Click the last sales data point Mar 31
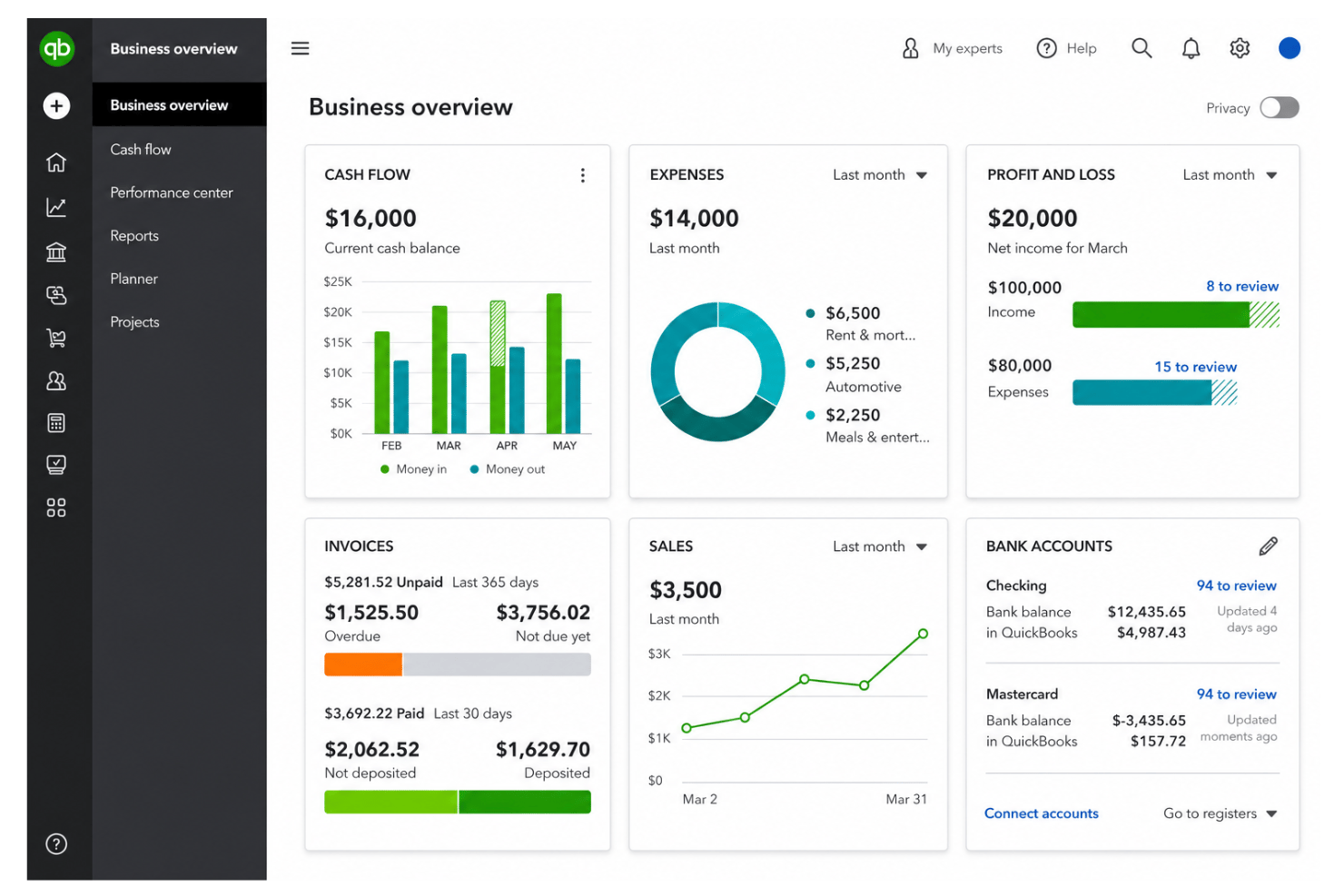 pyautogui.click(x=923, y=634)
